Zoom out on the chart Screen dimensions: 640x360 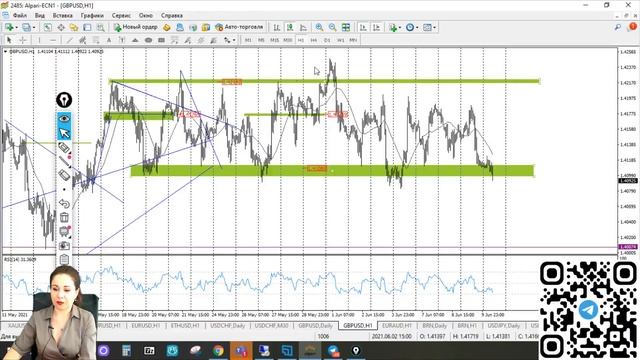(x=333, y=27)
